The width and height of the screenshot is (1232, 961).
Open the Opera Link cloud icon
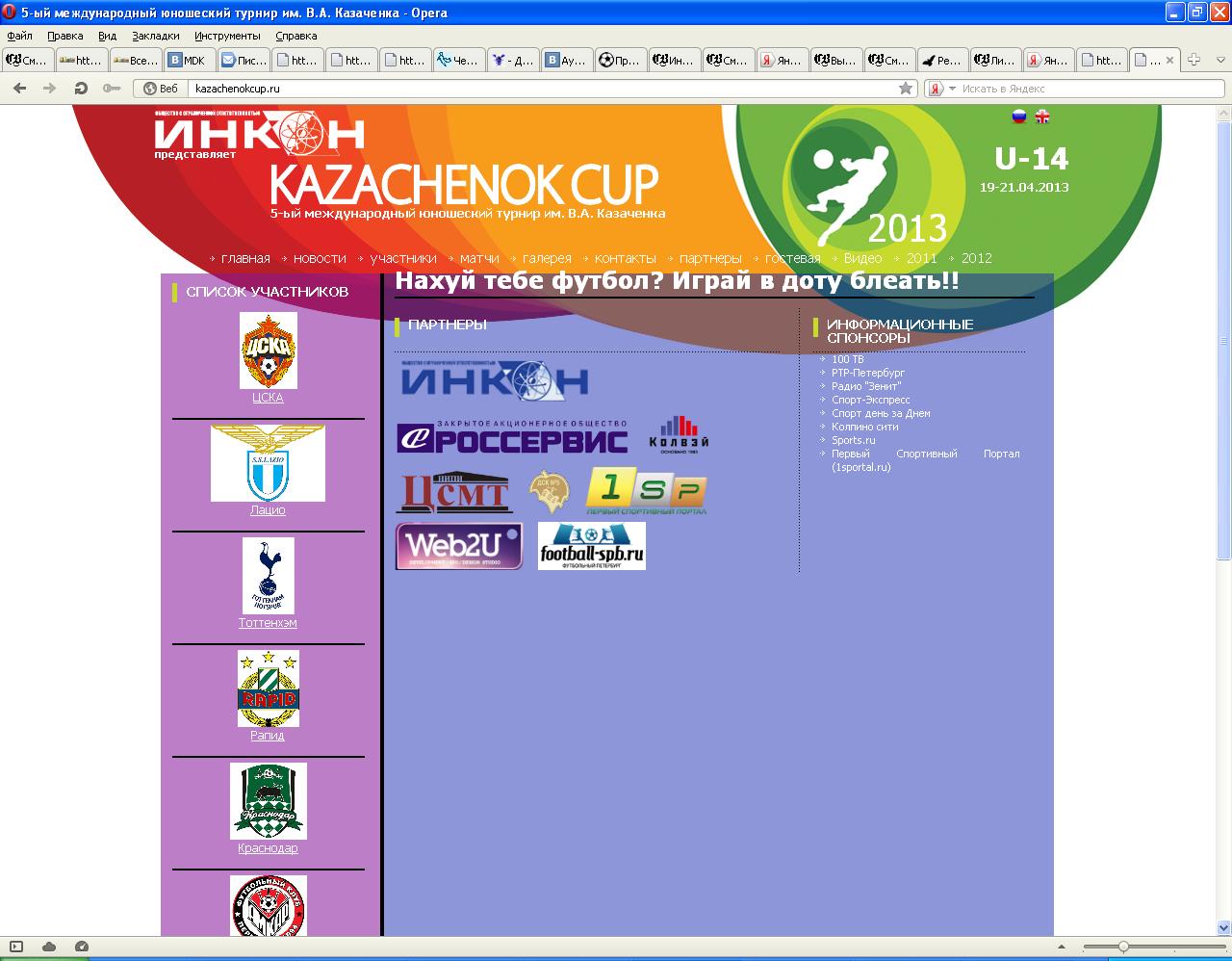click(49, 947)
